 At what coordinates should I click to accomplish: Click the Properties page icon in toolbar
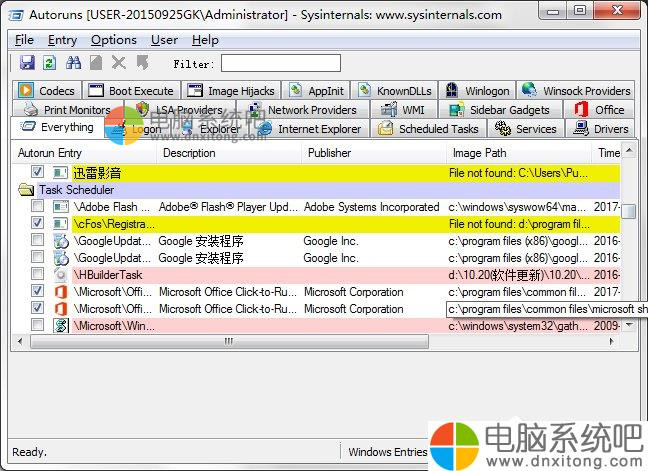click(96, 63)
